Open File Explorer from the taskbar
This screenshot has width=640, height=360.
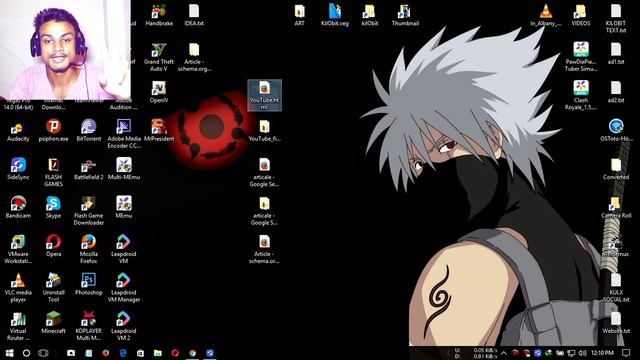(158, 353)
